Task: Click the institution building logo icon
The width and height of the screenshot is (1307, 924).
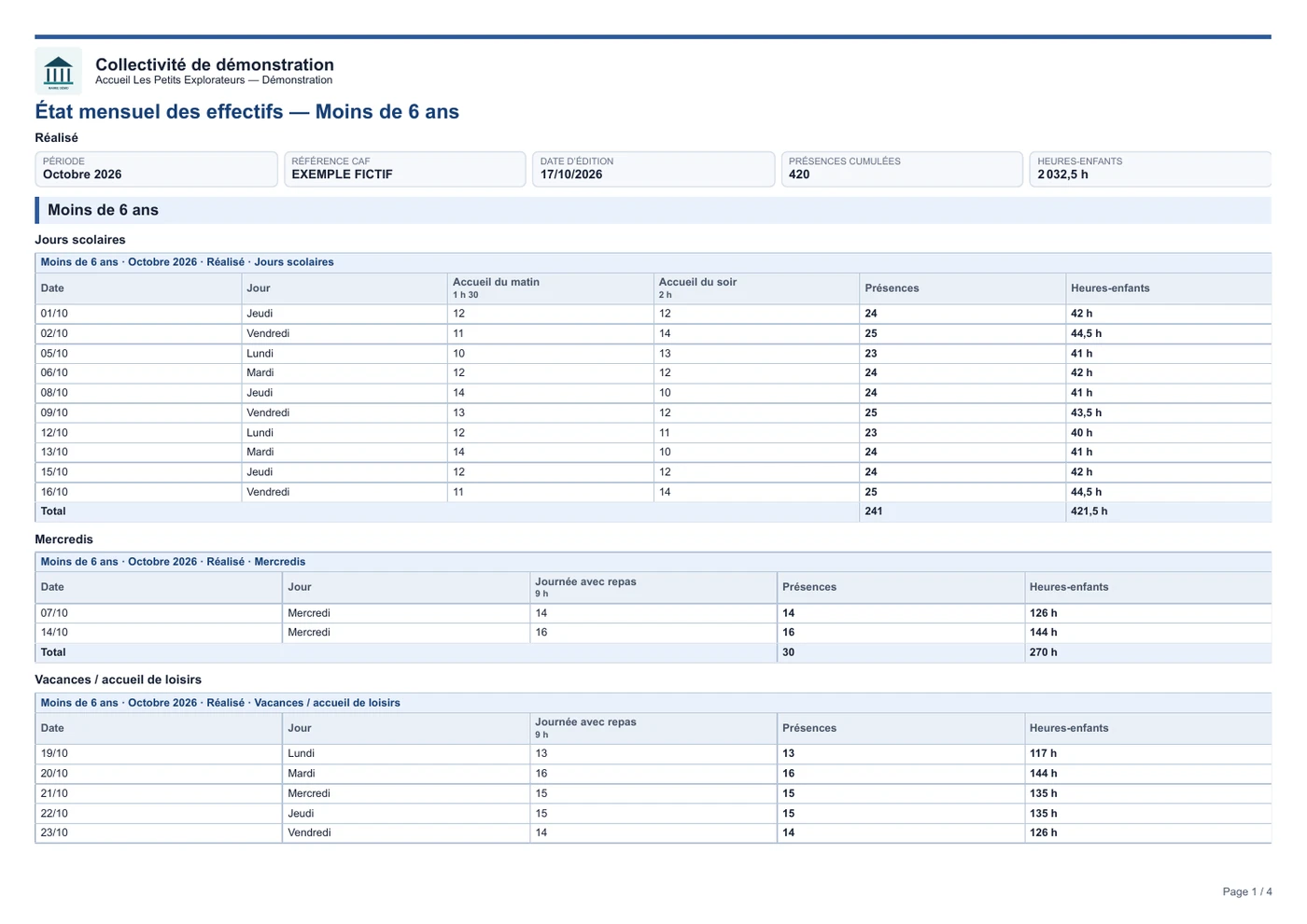Action: tap(58, 71)
